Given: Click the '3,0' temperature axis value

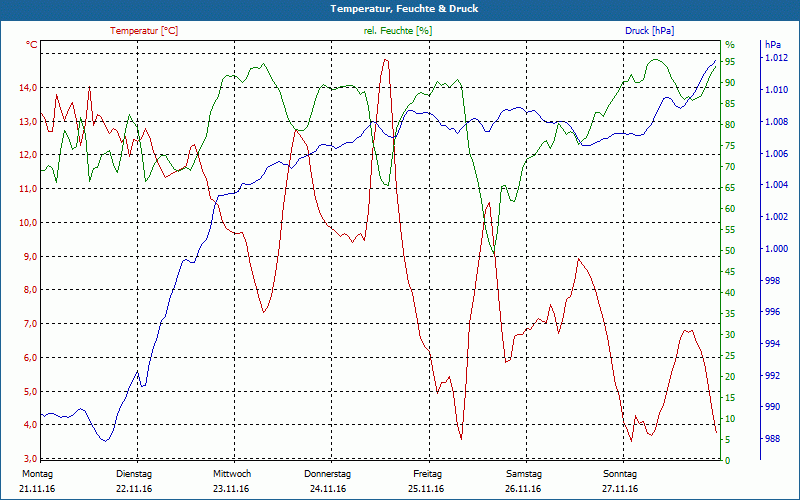Looking at the screenshot, I should (30, 458).
